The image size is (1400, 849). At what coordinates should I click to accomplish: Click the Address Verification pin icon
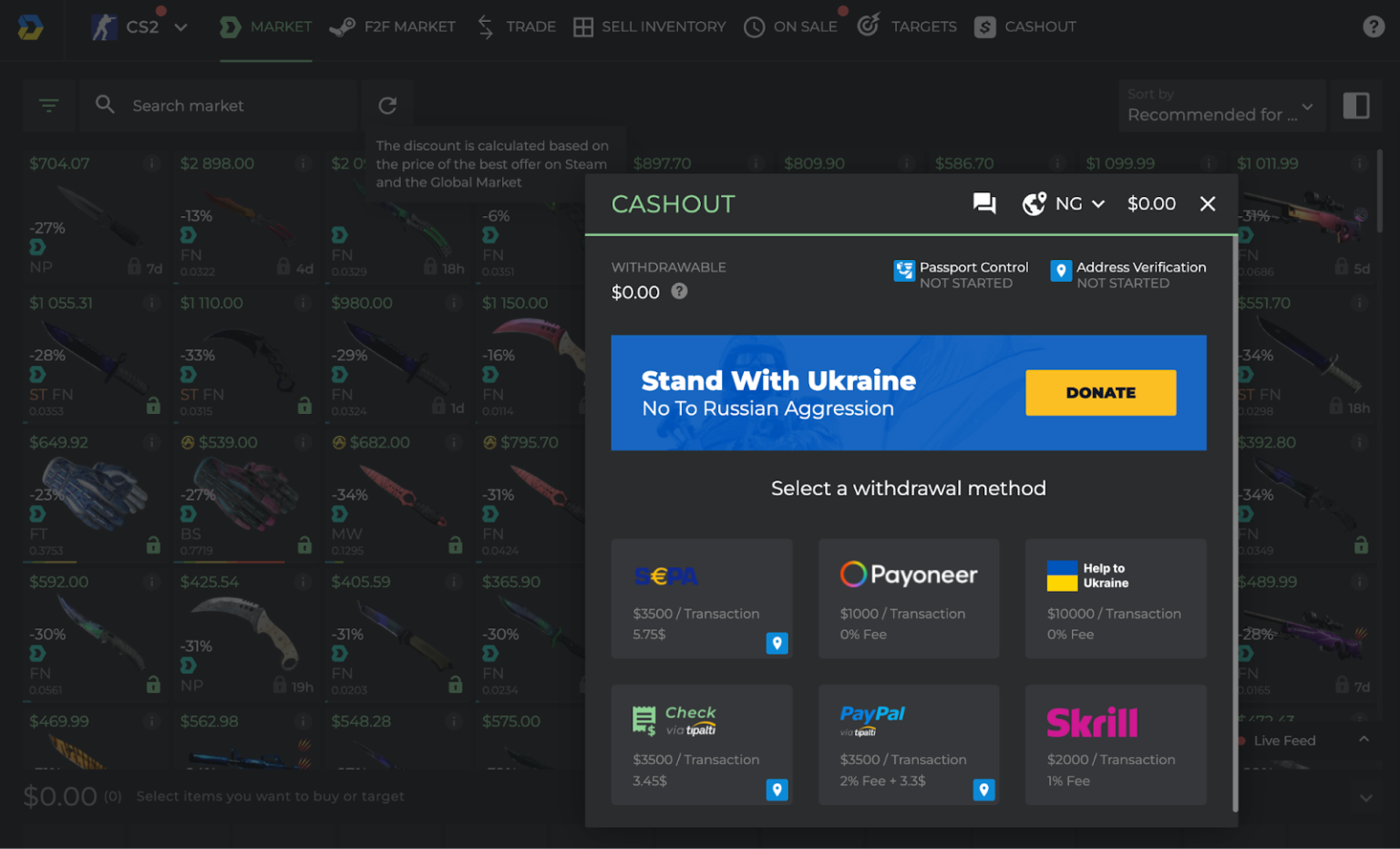pyautogui.click(x=1061, y=271)
